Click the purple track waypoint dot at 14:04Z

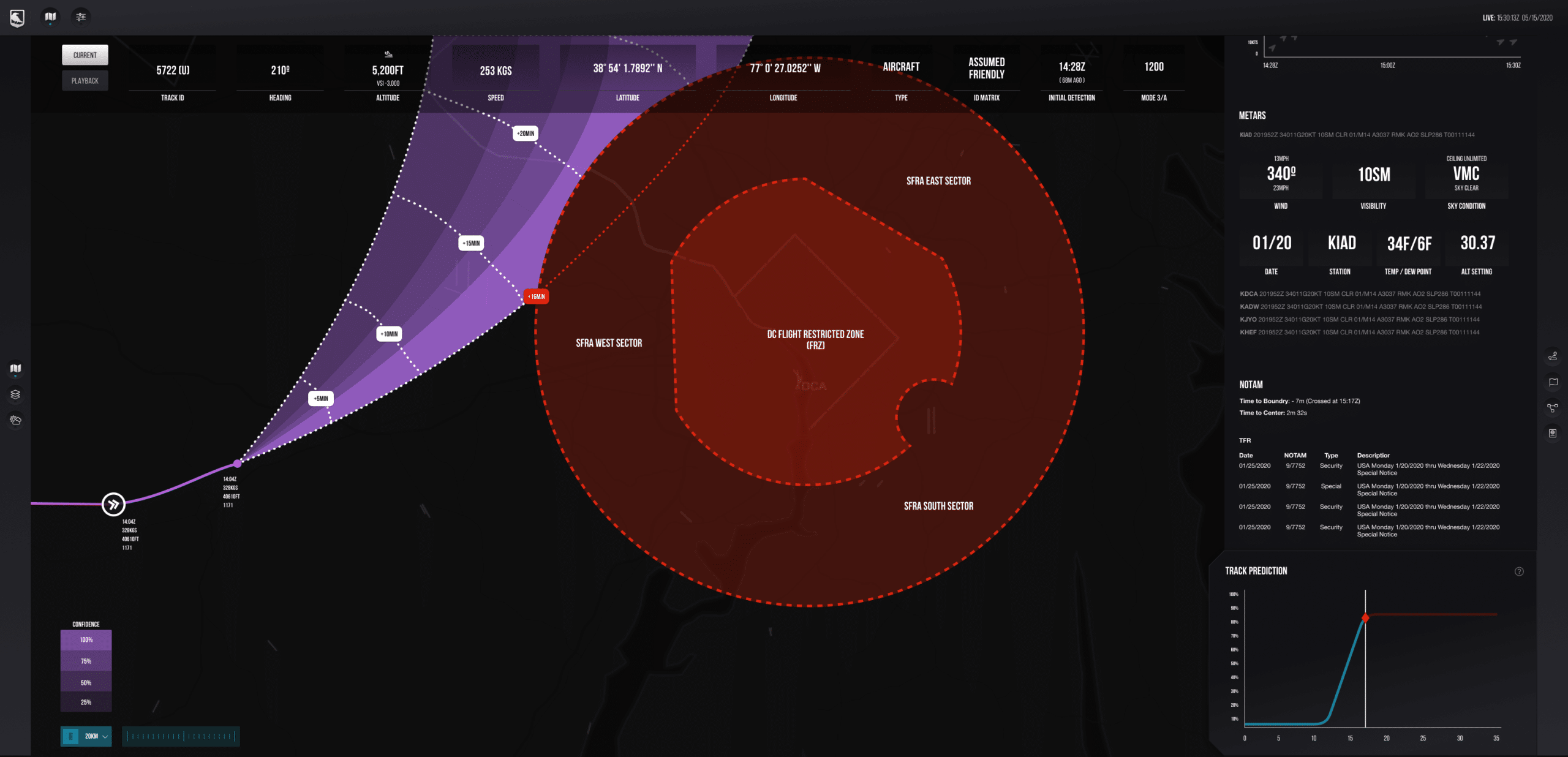pos(237,464)
